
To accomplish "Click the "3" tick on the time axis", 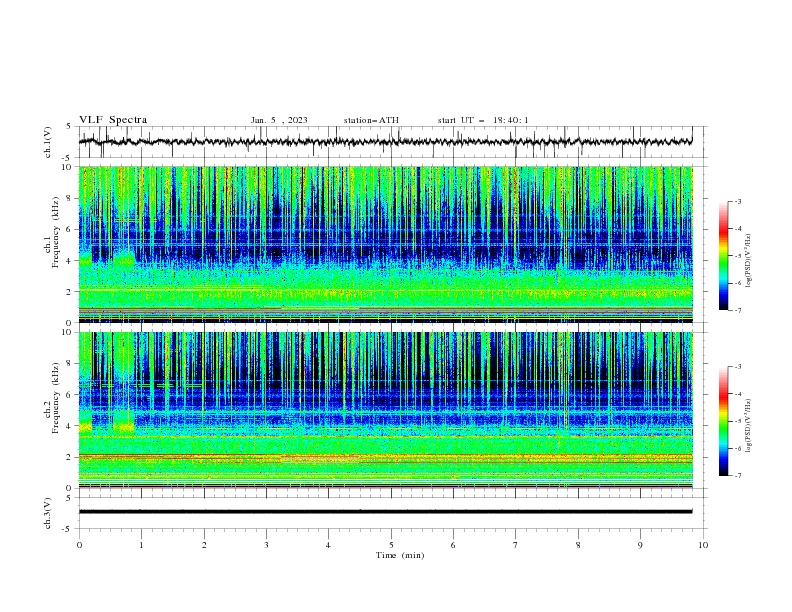I will pyautogui.click(x=266, y=545).
